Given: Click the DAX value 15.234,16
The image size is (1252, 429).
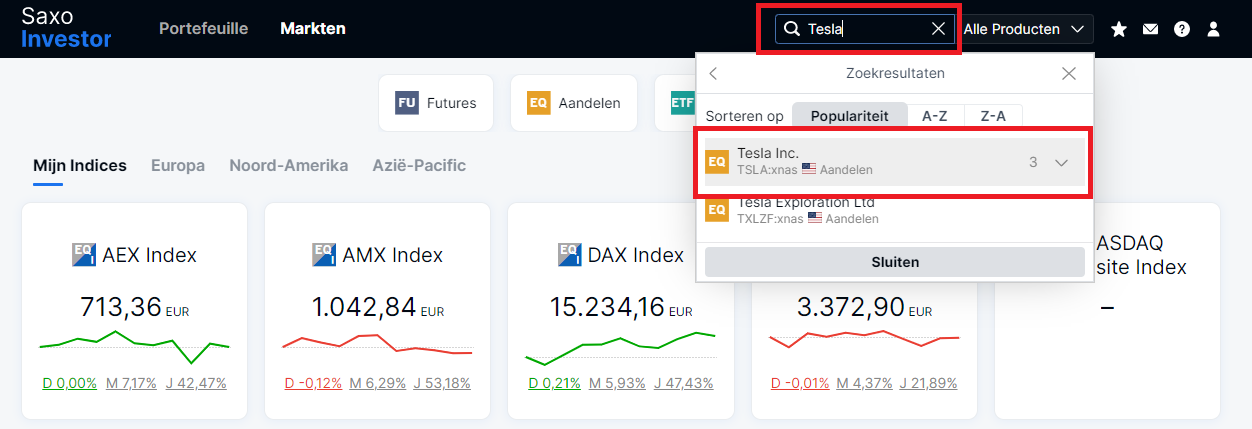Looking at the screenshot, I should coord(607,306).
